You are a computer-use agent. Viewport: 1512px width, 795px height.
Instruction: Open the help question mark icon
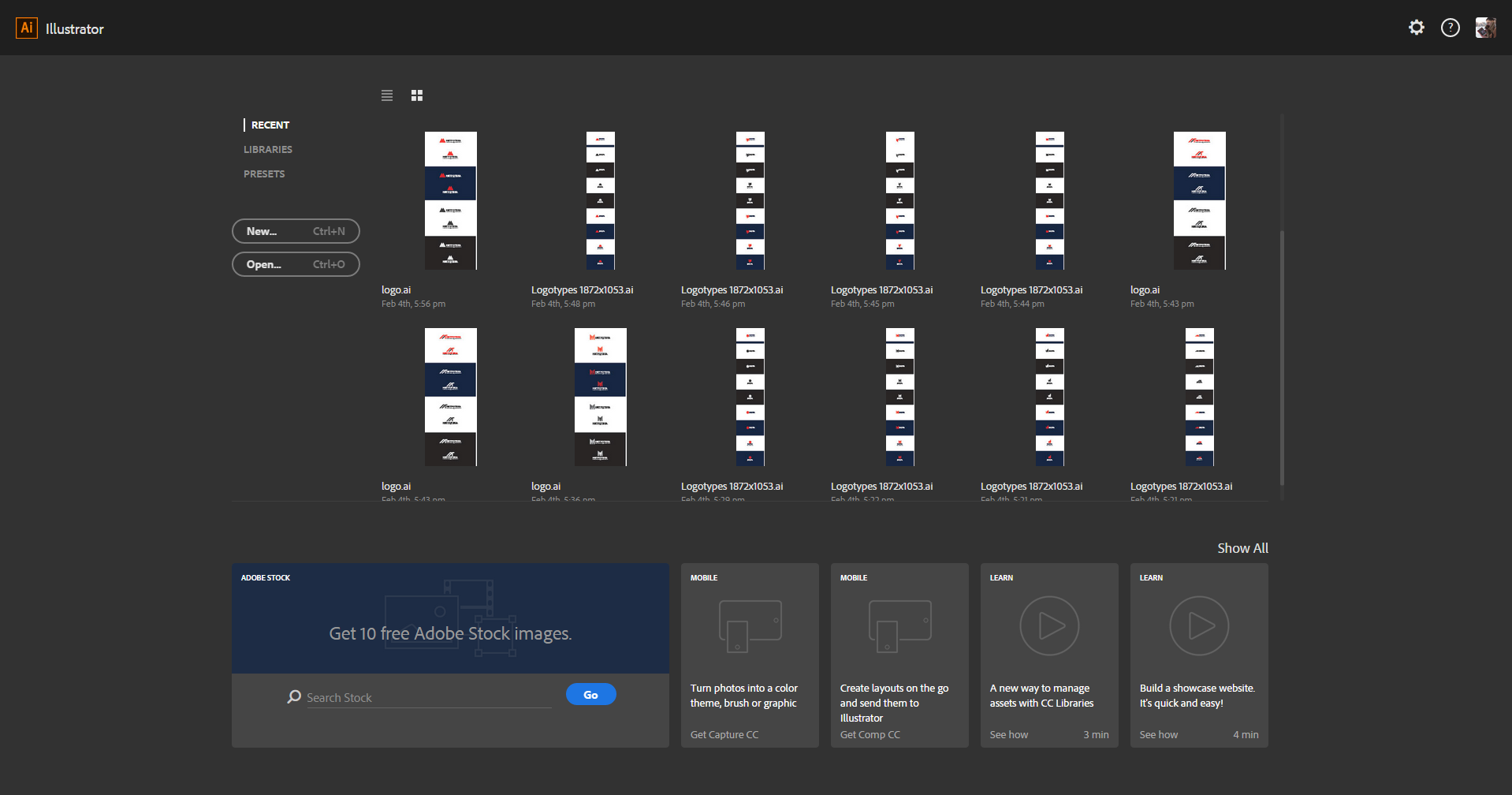(1451, 28)
